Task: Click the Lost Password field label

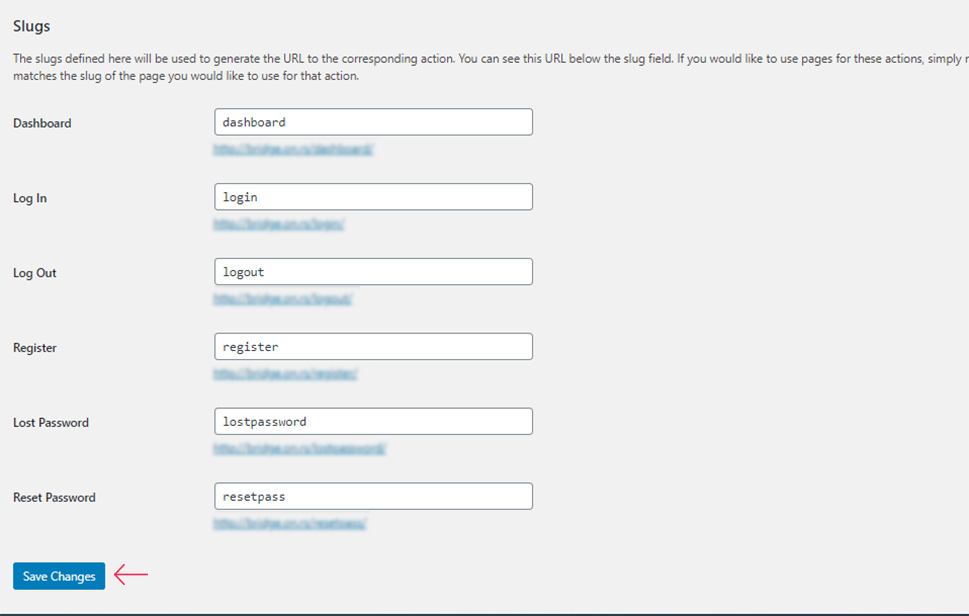Action: click(51, 423)
